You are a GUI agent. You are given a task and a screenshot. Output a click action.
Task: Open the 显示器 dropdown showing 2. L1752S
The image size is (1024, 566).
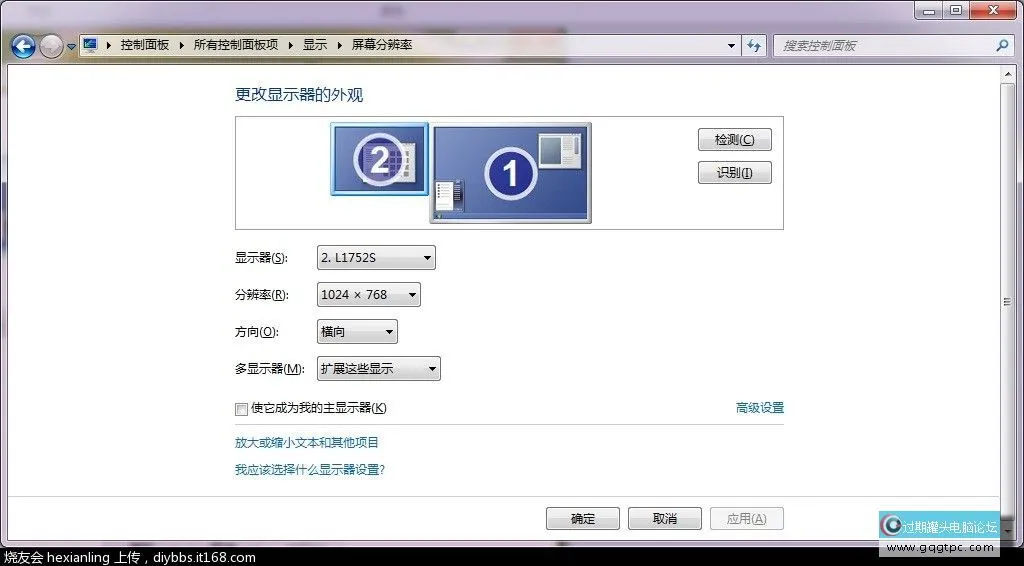(x=376, y=258)
